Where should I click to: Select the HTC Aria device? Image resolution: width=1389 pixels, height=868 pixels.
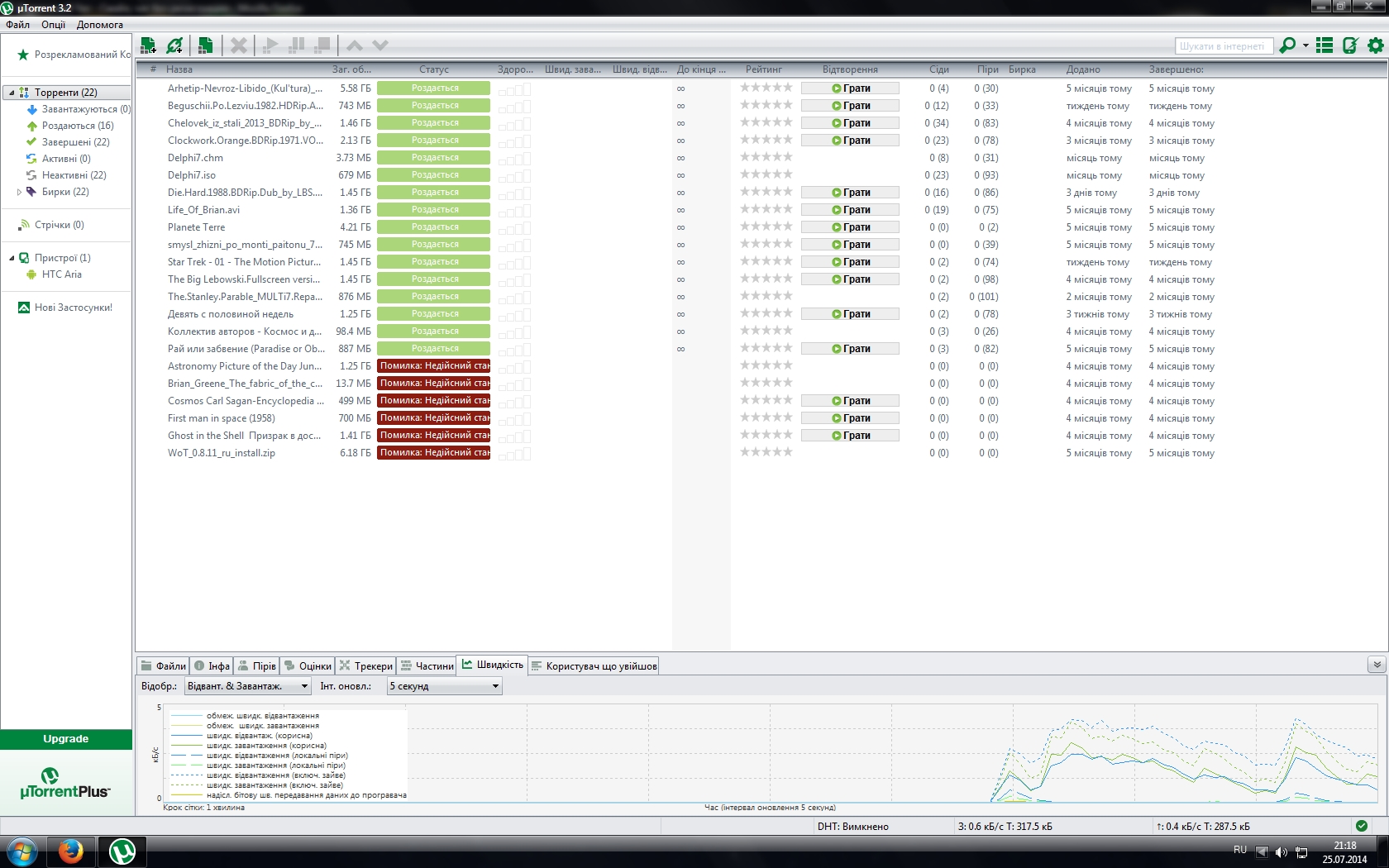[54, 274]
